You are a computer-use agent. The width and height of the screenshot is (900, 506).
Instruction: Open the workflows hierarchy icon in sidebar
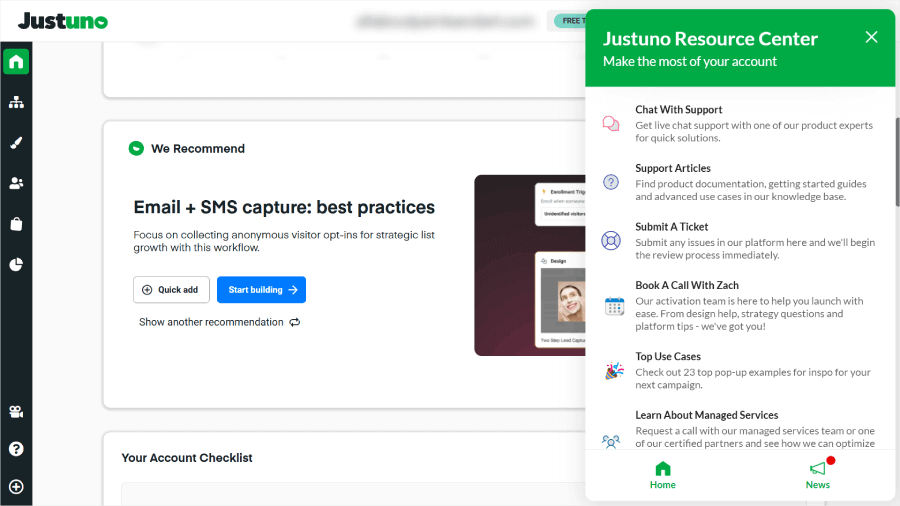pyautogui.click(x=16, y=102)
